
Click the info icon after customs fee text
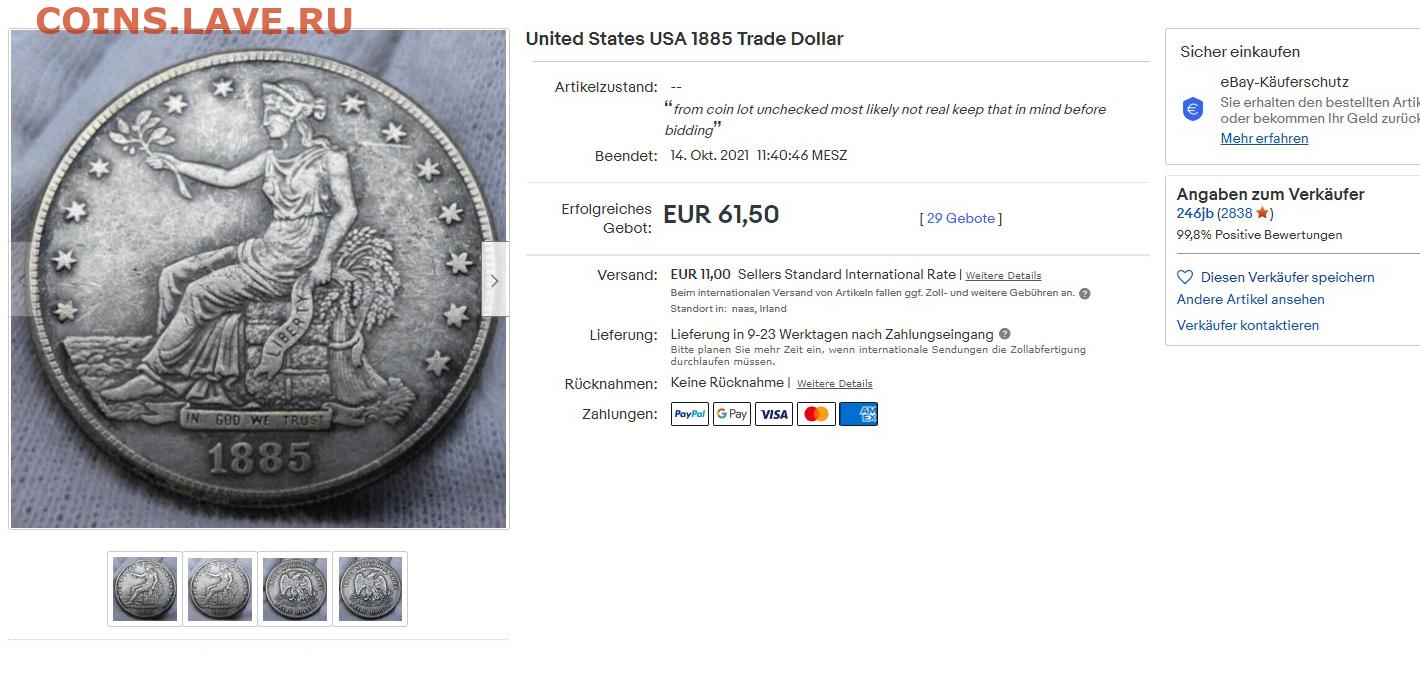(1084, 294)
